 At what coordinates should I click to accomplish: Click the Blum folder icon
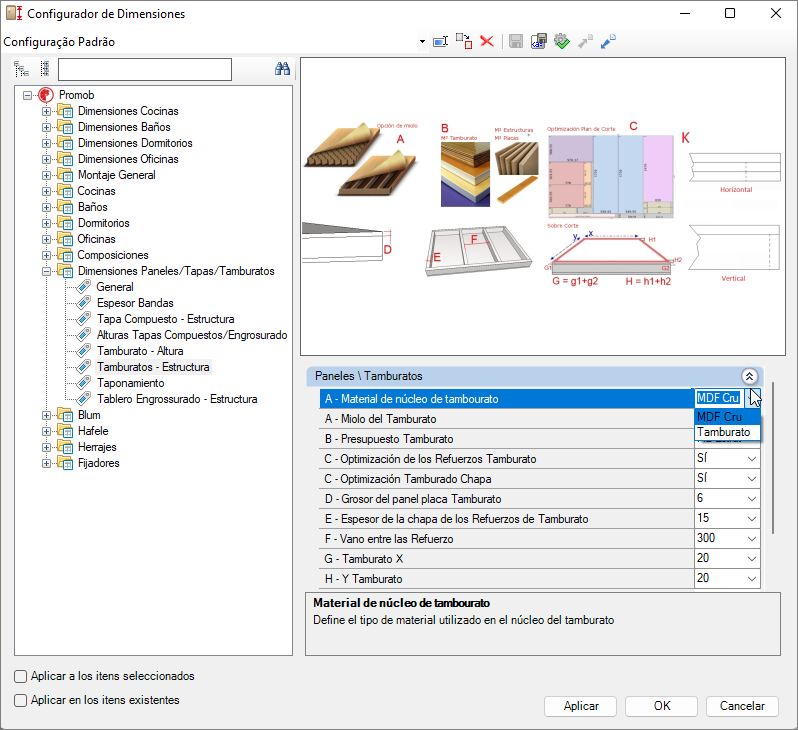click(x=65, y=415)
